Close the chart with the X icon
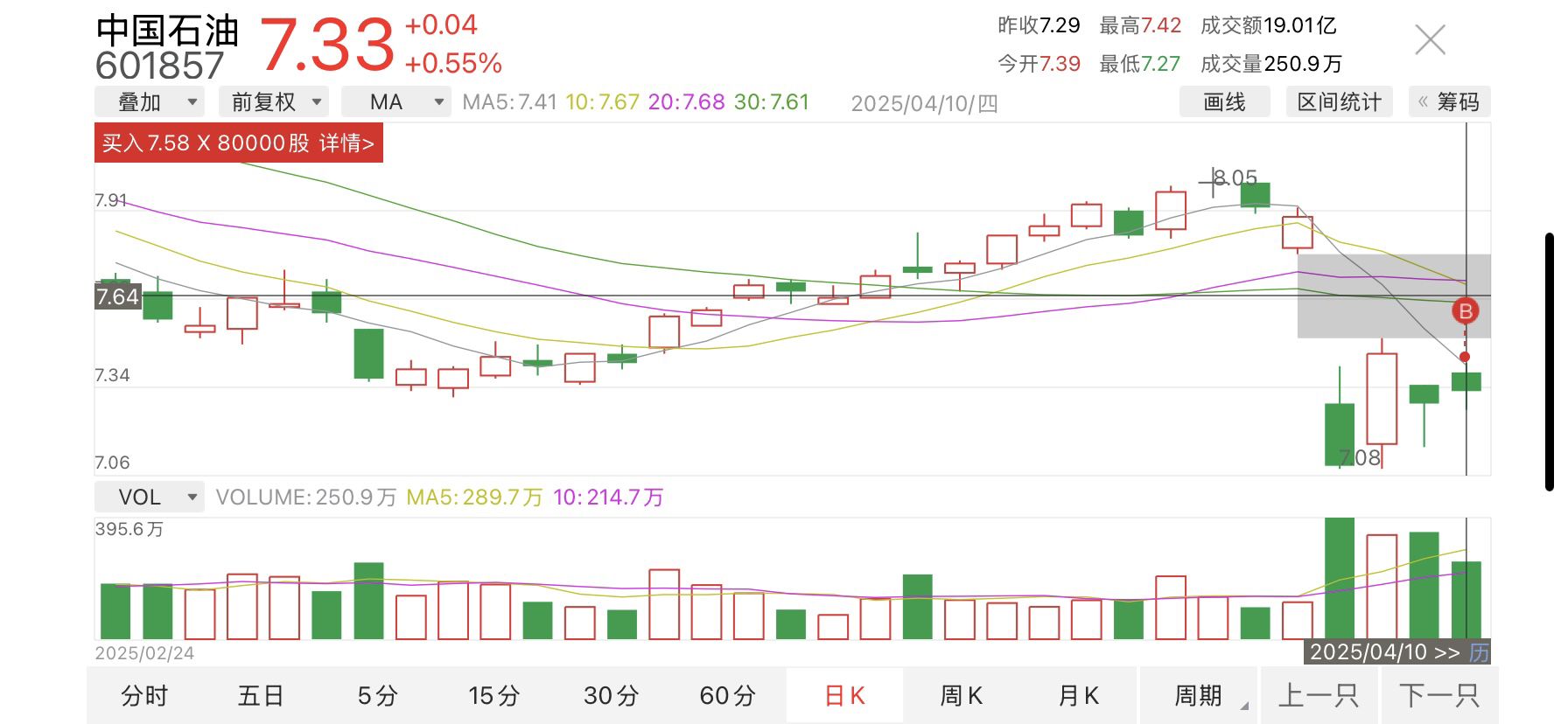 click(1430, 39)
